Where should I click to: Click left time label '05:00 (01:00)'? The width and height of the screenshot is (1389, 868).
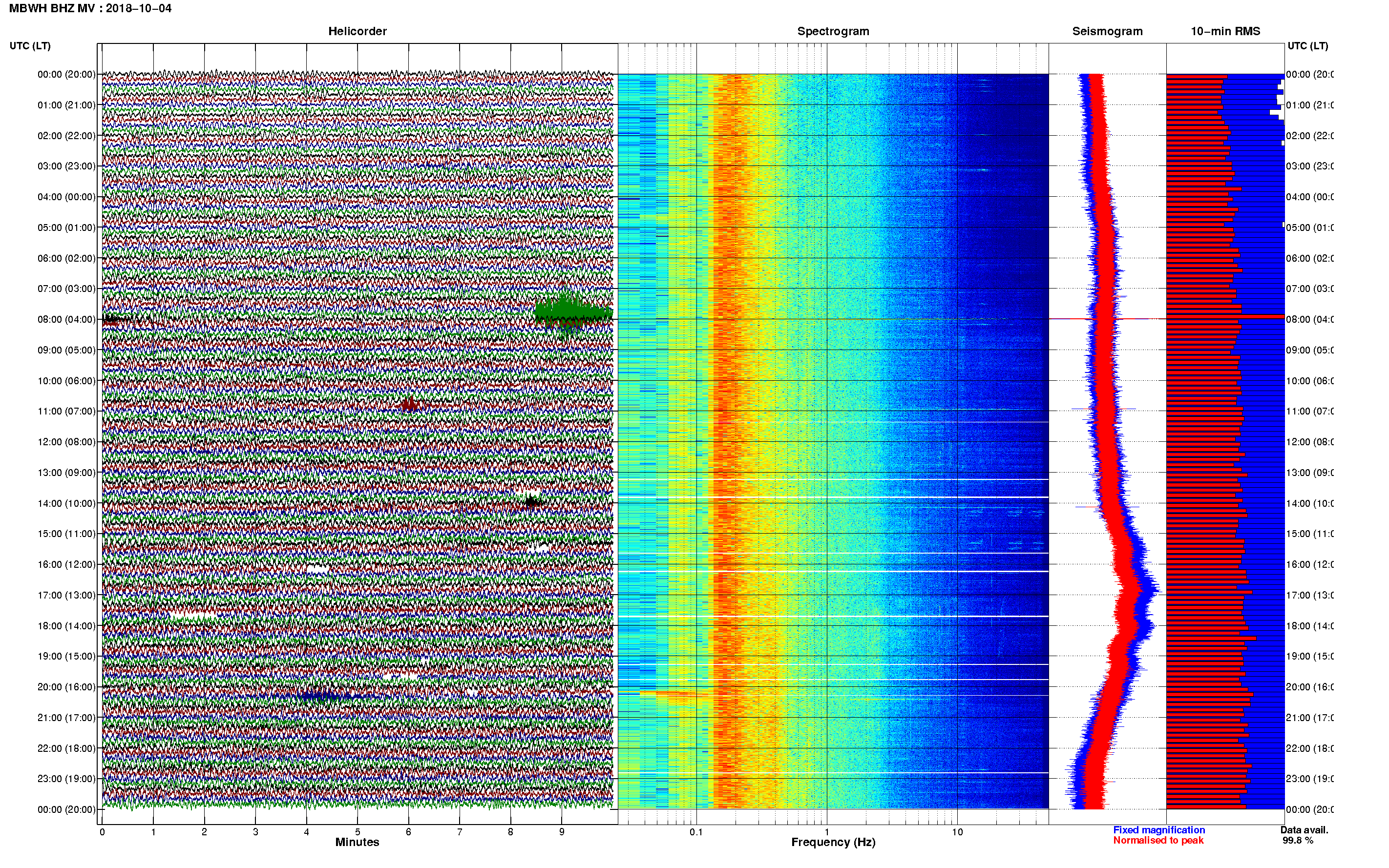pos(66,227)
